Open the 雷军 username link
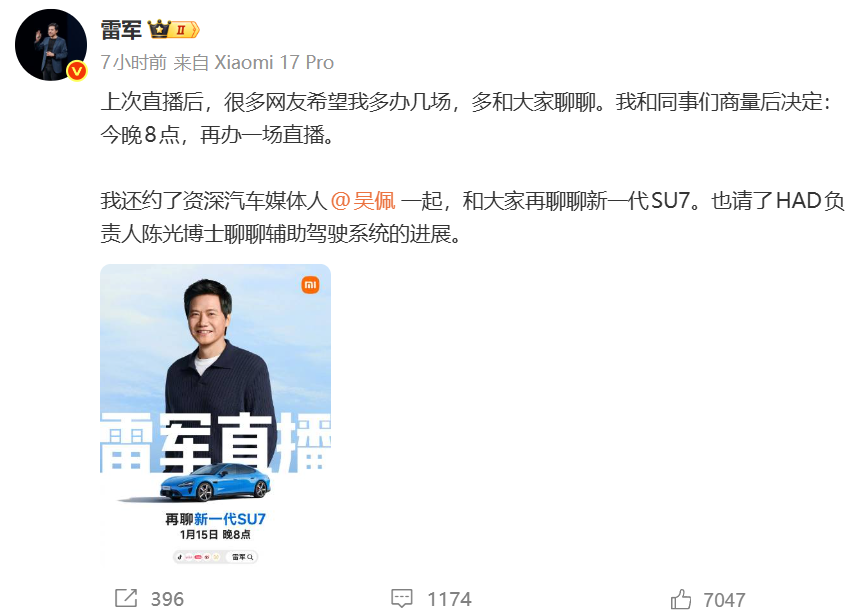Viewport: 856px width, 614px height. click(x=121, y=29)
